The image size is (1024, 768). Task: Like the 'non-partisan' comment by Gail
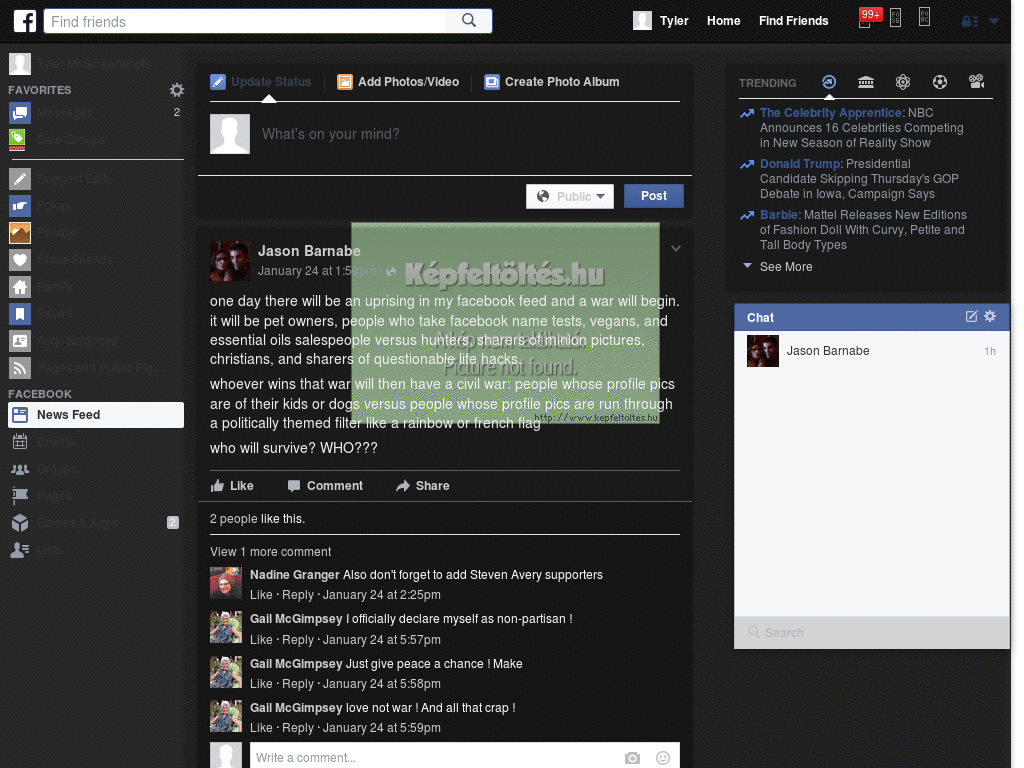[x=261, y=640]
